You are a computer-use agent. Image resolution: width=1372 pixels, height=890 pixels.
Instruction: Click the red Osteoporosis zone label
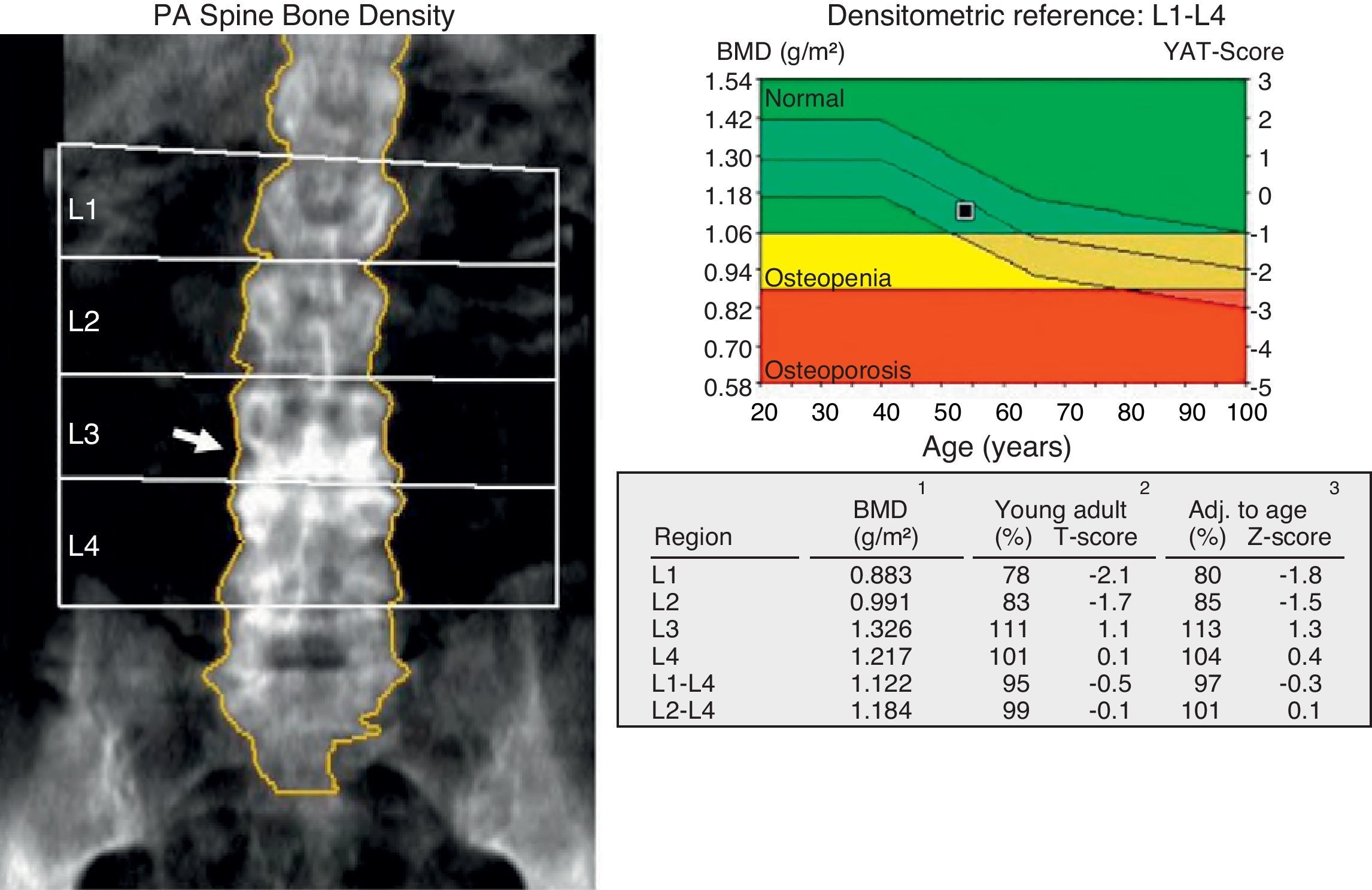point(837,370)
